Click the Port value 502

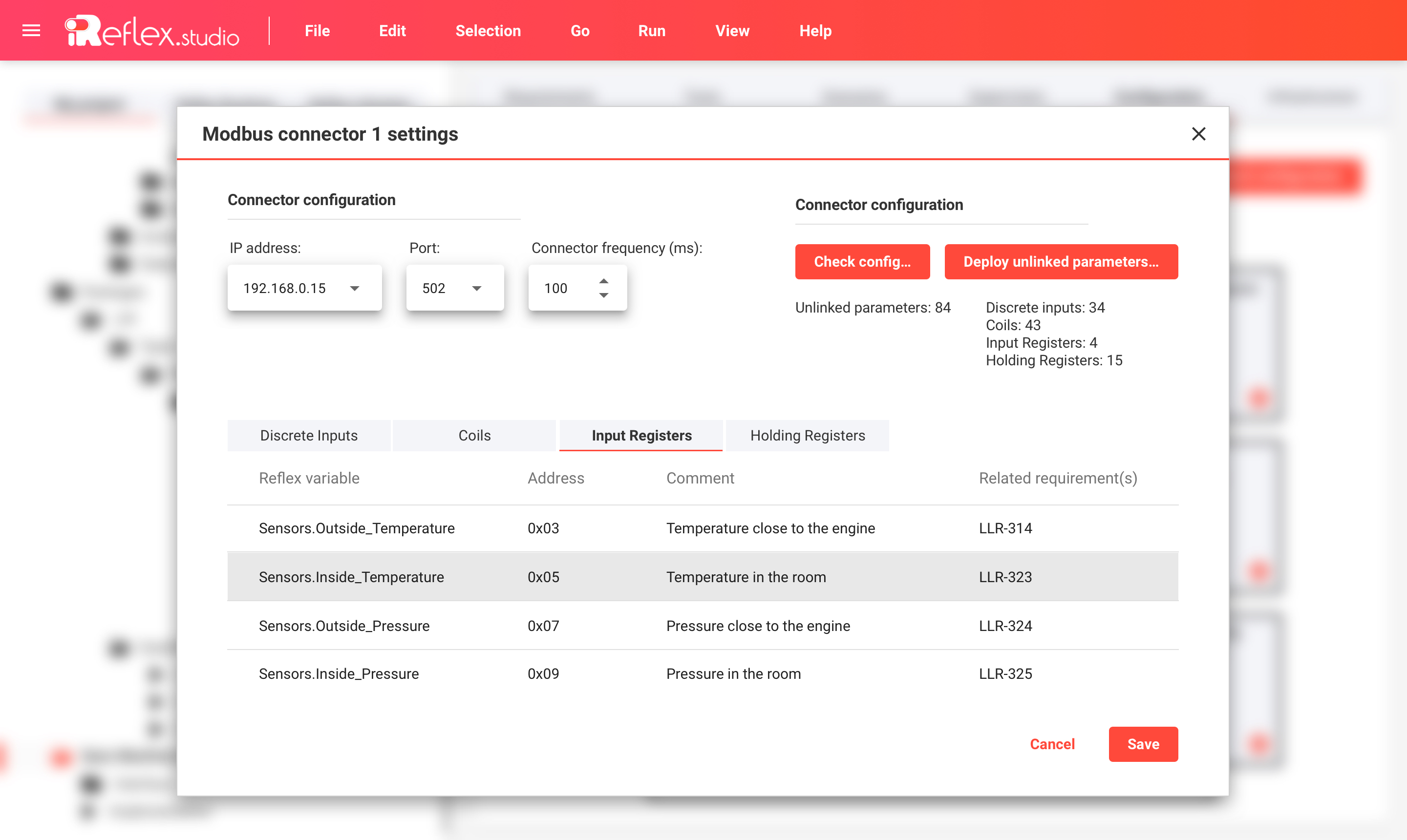click(x=434, y=288)
